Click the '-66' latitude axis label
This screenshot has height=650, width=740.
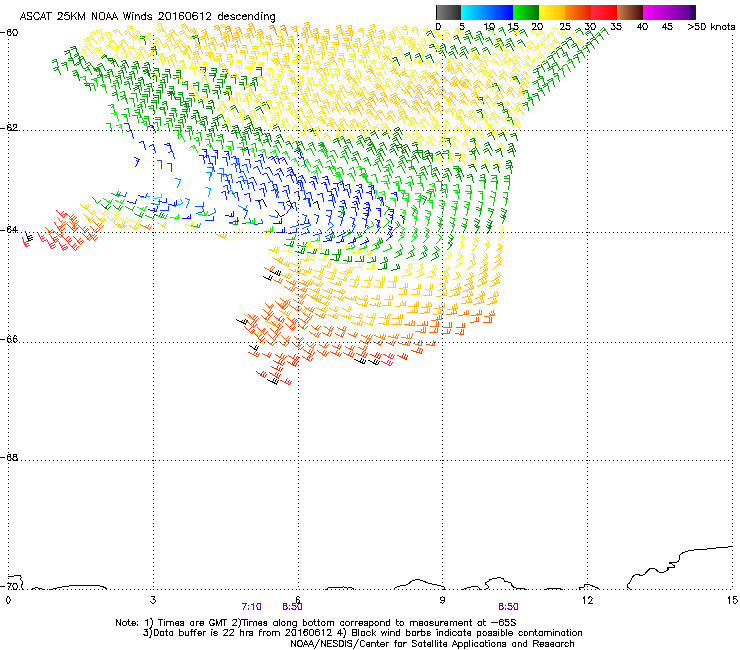pyautogui.click(x=9, y=339)
